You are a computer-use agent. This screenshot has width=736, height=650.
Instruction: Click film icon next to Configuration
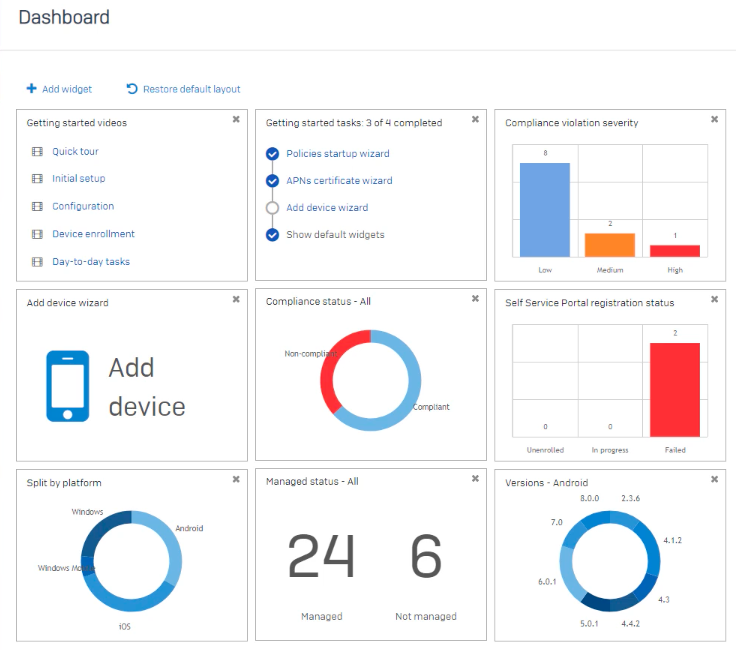[37, 206]
